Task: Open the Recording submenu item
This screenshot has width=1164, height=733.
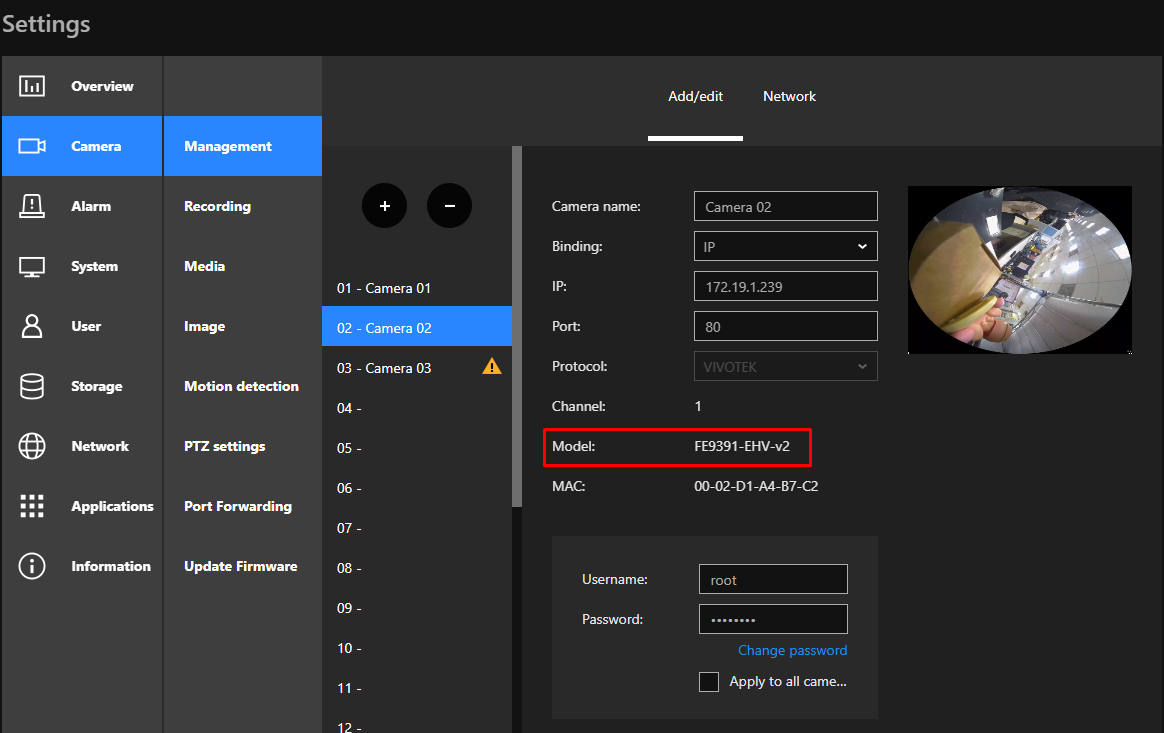Action: 217,206
